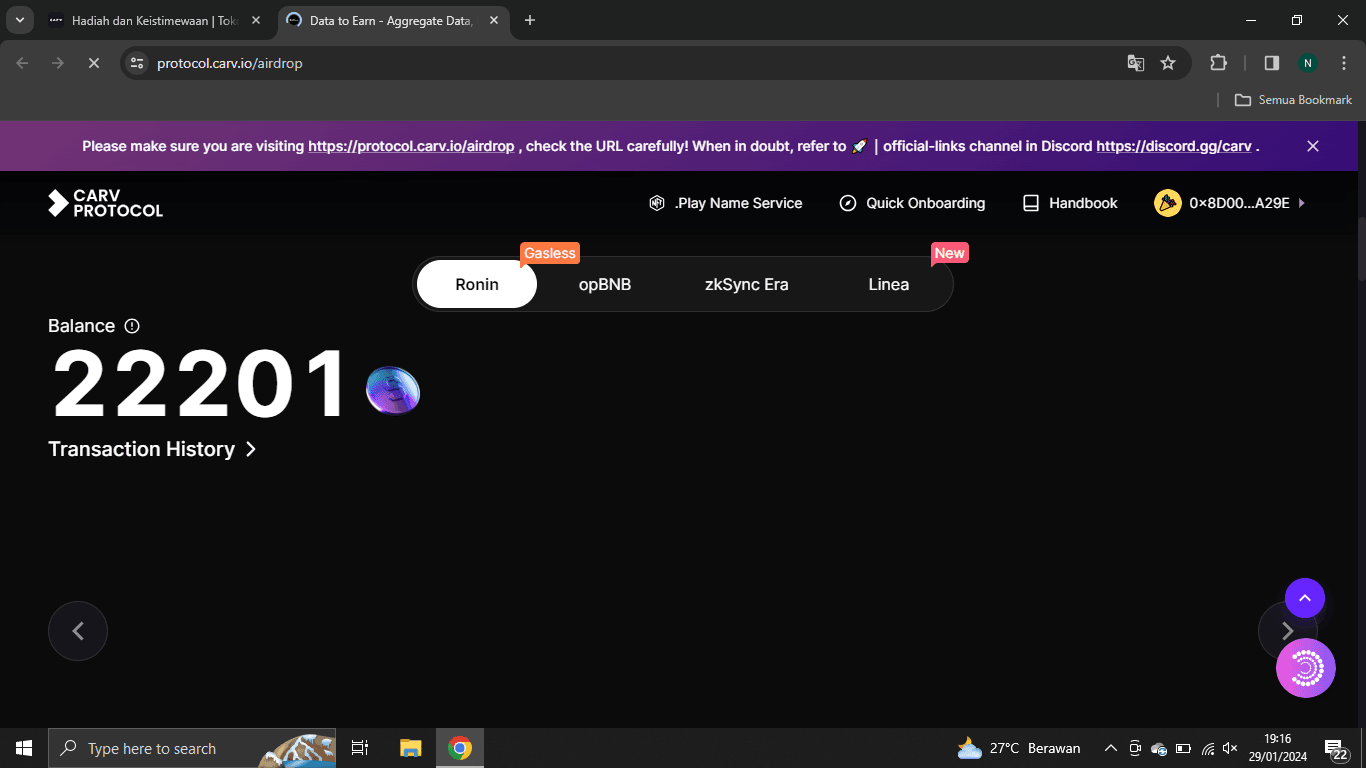Click the soul token coin icon
Image resolution: width=1366 pixels, height=768 pixels.
click(393, 390)
